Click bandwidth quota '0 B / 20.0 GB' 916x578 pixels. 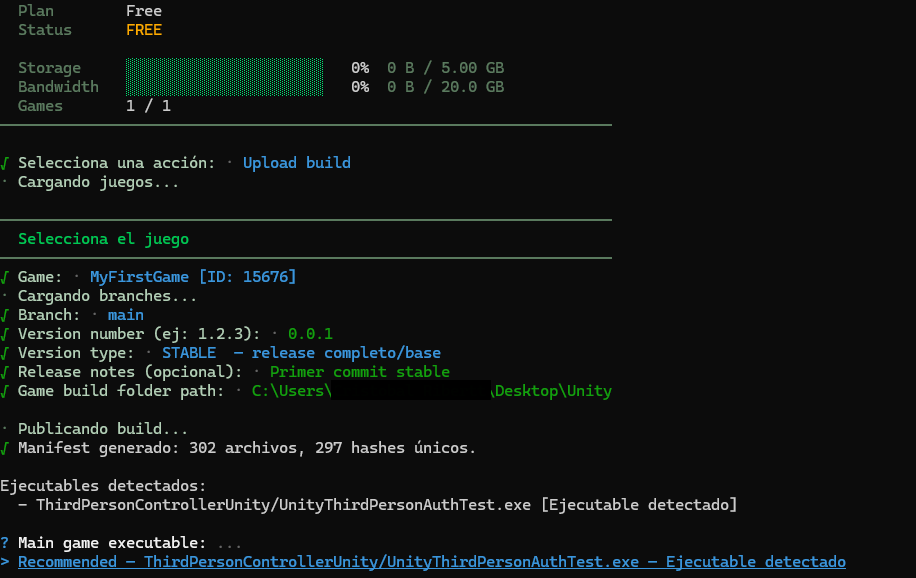tap(445, 87)
